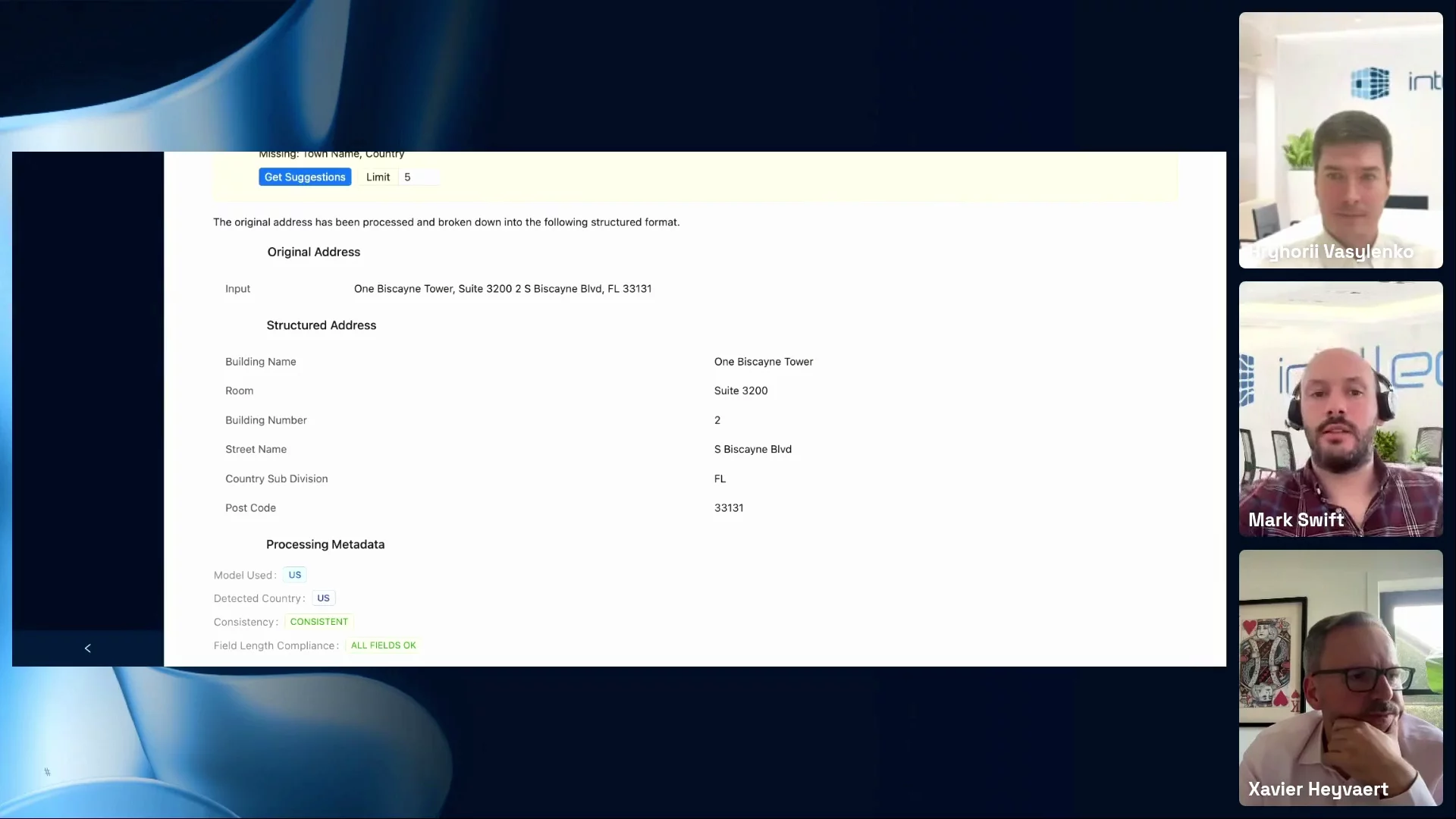The width and height of the screenshot is (1456, 819).
Task: Click the Get Suggestions button
Action: click(305, 177)
